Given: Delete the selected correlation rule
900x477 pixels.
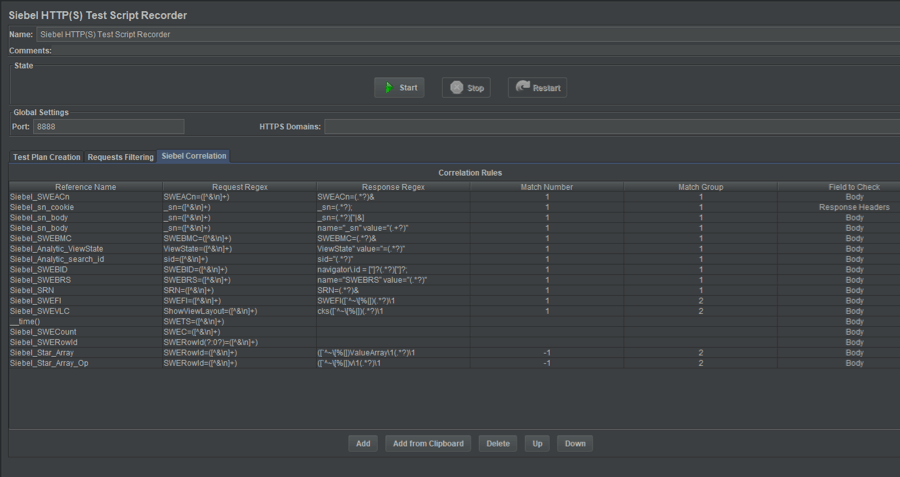Looking at the screenshot, I should point(498,443).
